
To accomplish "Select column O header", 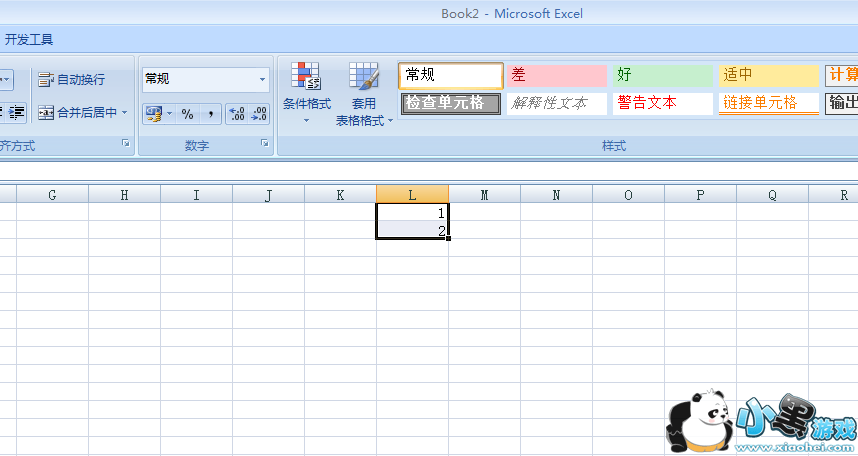I will click(x=628, y=194).
